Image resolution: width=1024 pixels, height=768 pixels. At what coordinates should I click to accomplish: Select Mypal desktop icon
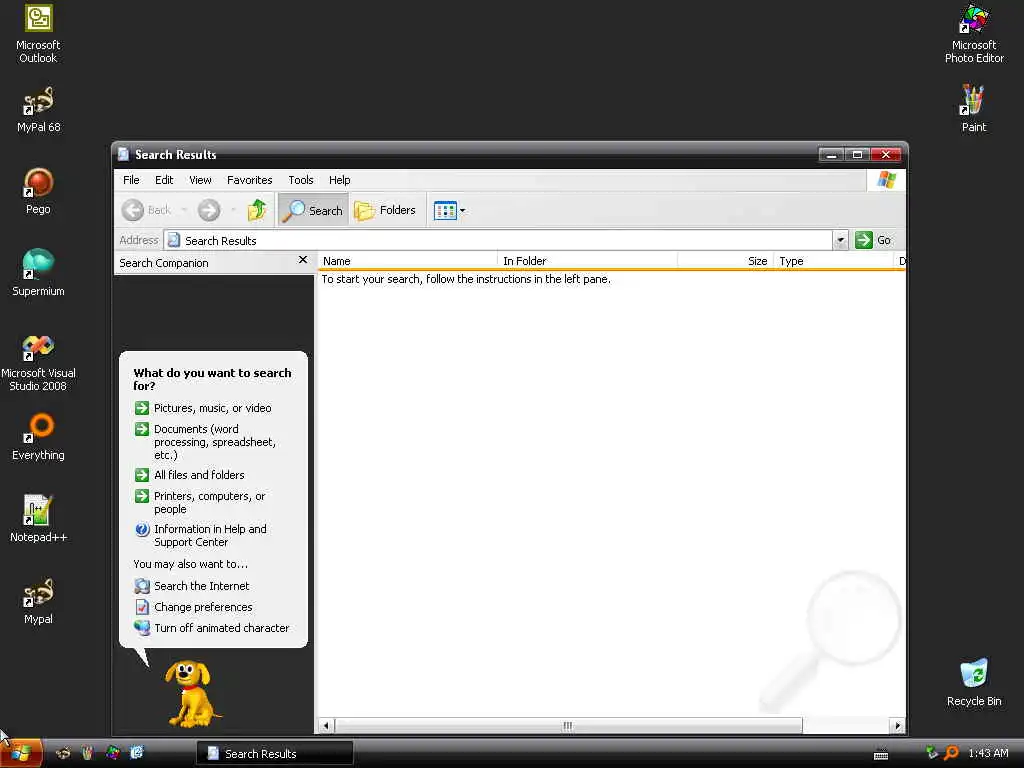38,601
